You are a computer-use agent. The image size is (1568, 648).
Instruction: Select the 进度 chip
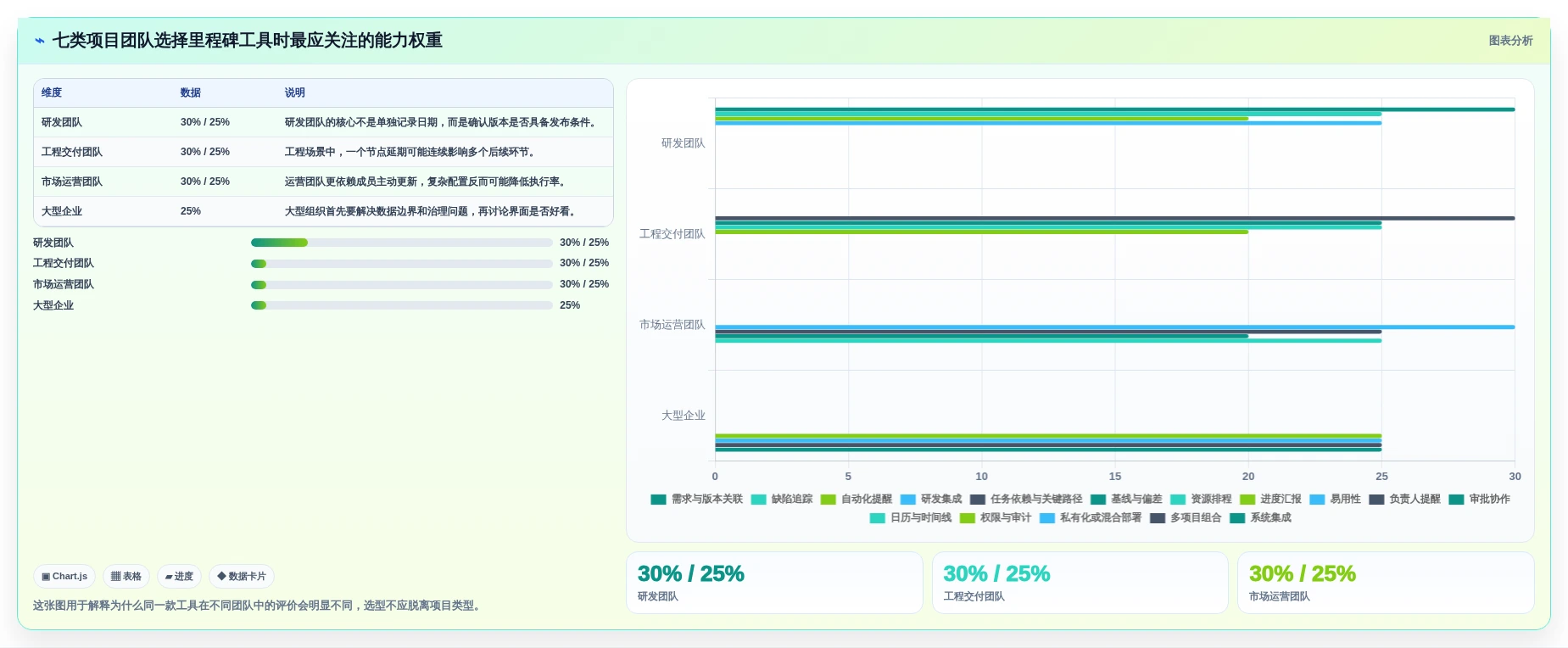(179, 576)
